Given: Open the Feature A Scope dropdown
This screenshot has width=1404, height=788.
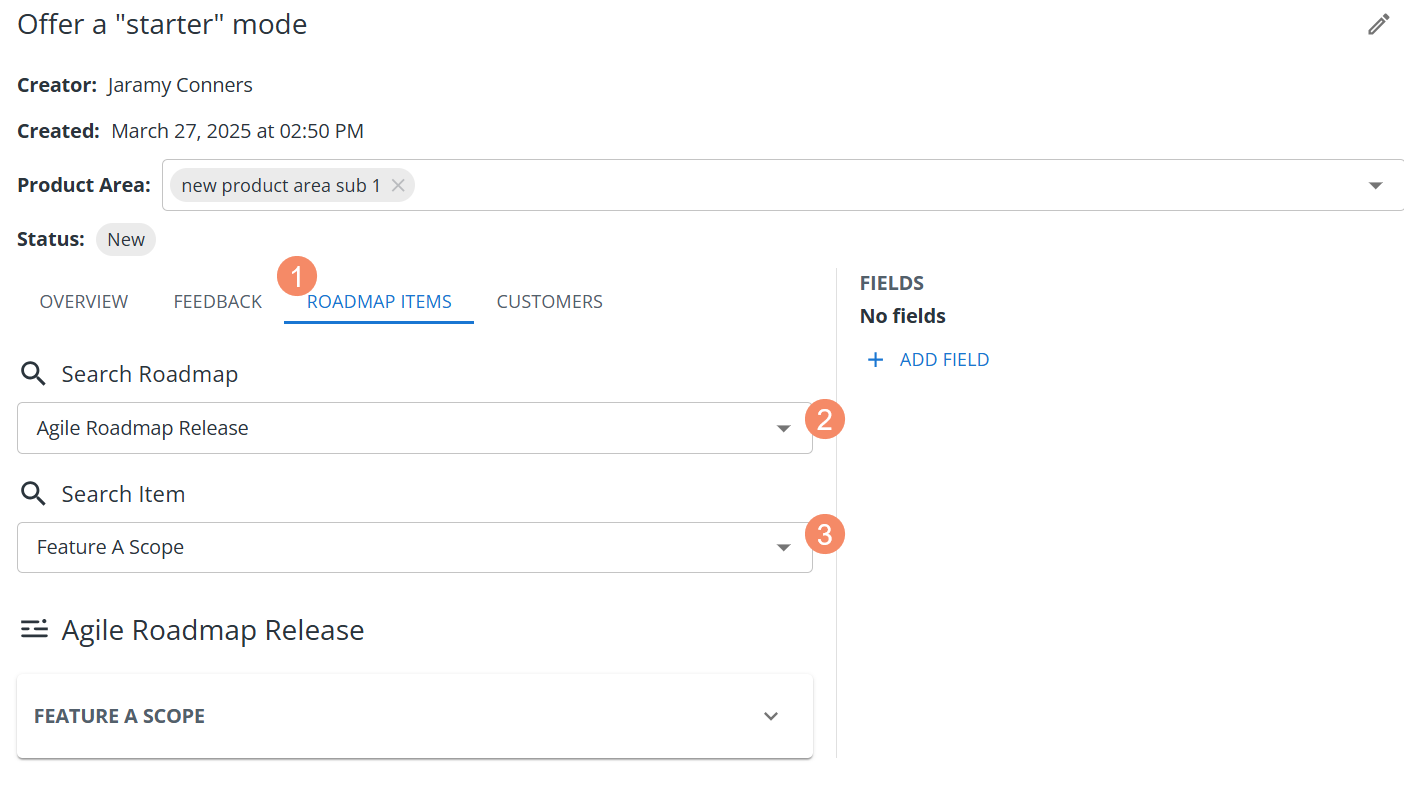Looking at the screenshot, I should coord(783,547).
